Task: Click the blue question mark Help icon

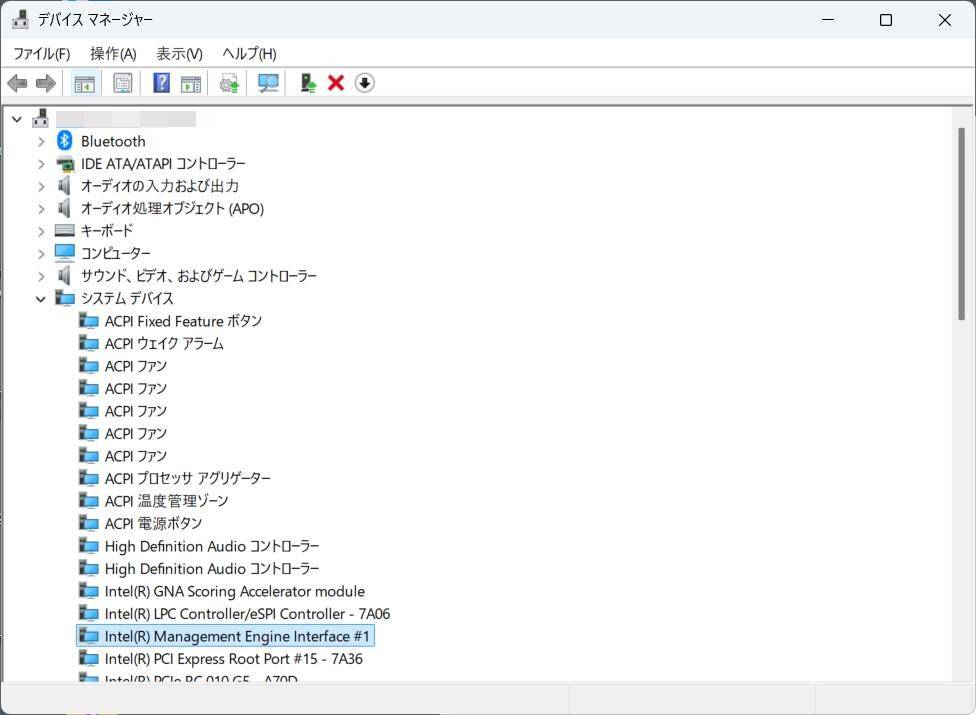Action: pyautogui.click(x=161, y=83)
